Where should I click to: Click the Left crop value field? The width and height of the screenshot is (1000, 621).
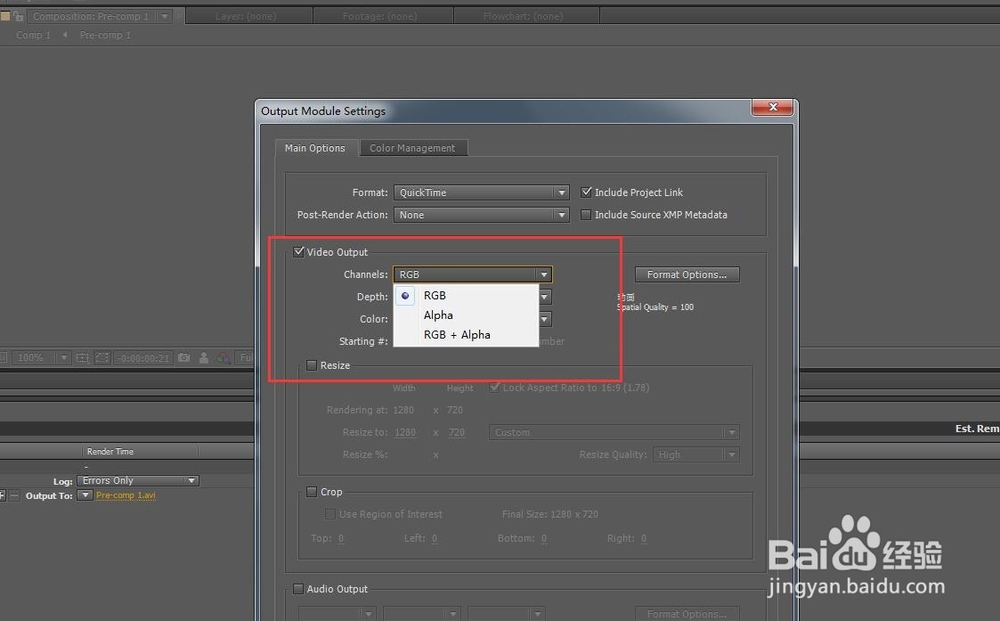pyautogui.click(x=434, y=539)
